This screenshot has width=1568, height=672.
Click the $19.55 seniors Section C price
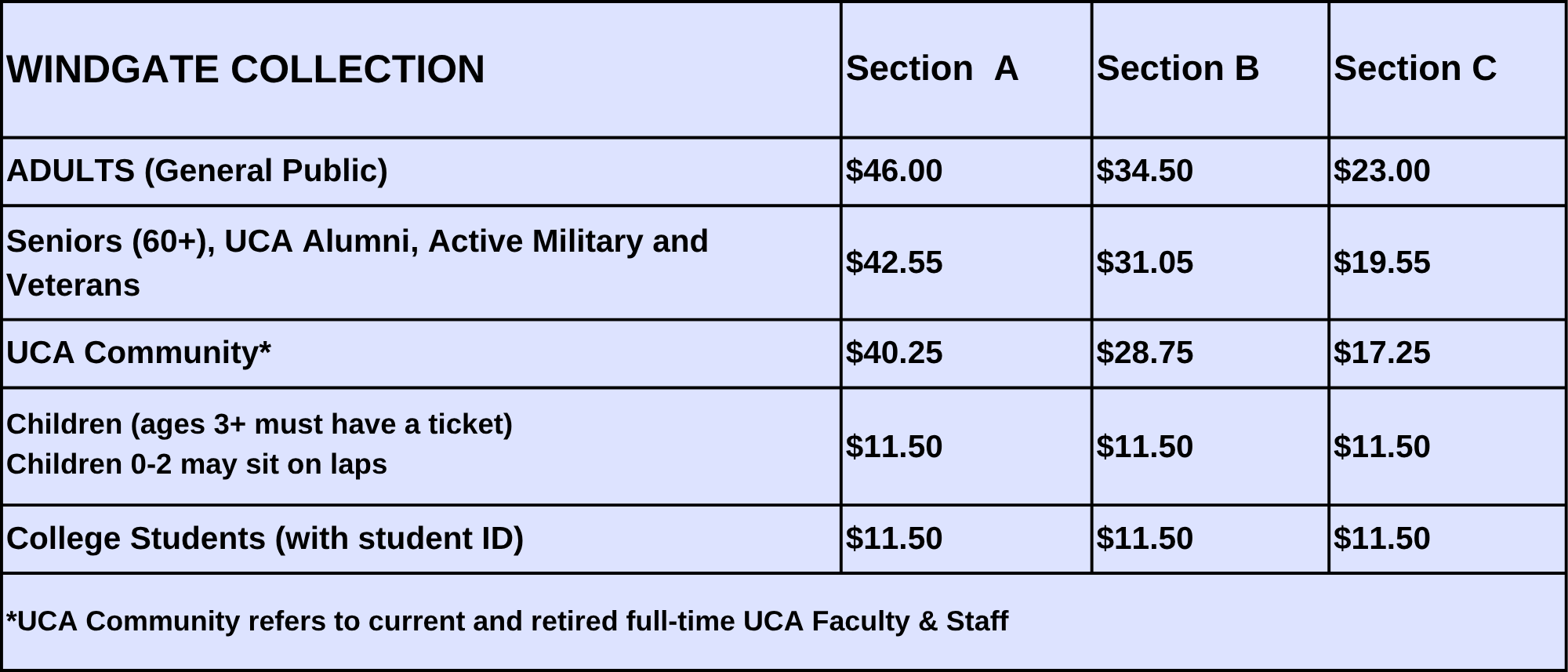[x=1382, y=263]
